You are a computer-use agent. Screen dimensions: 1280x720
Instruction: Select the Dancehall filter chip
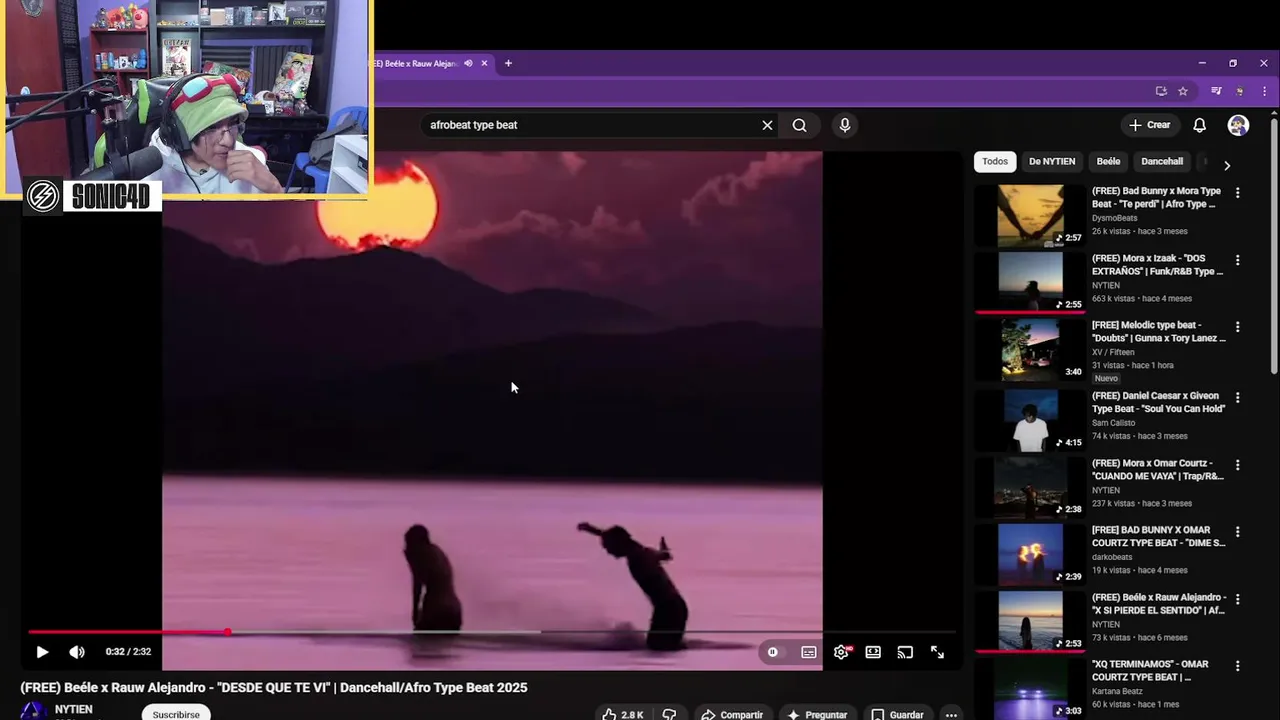point(1162,161)
